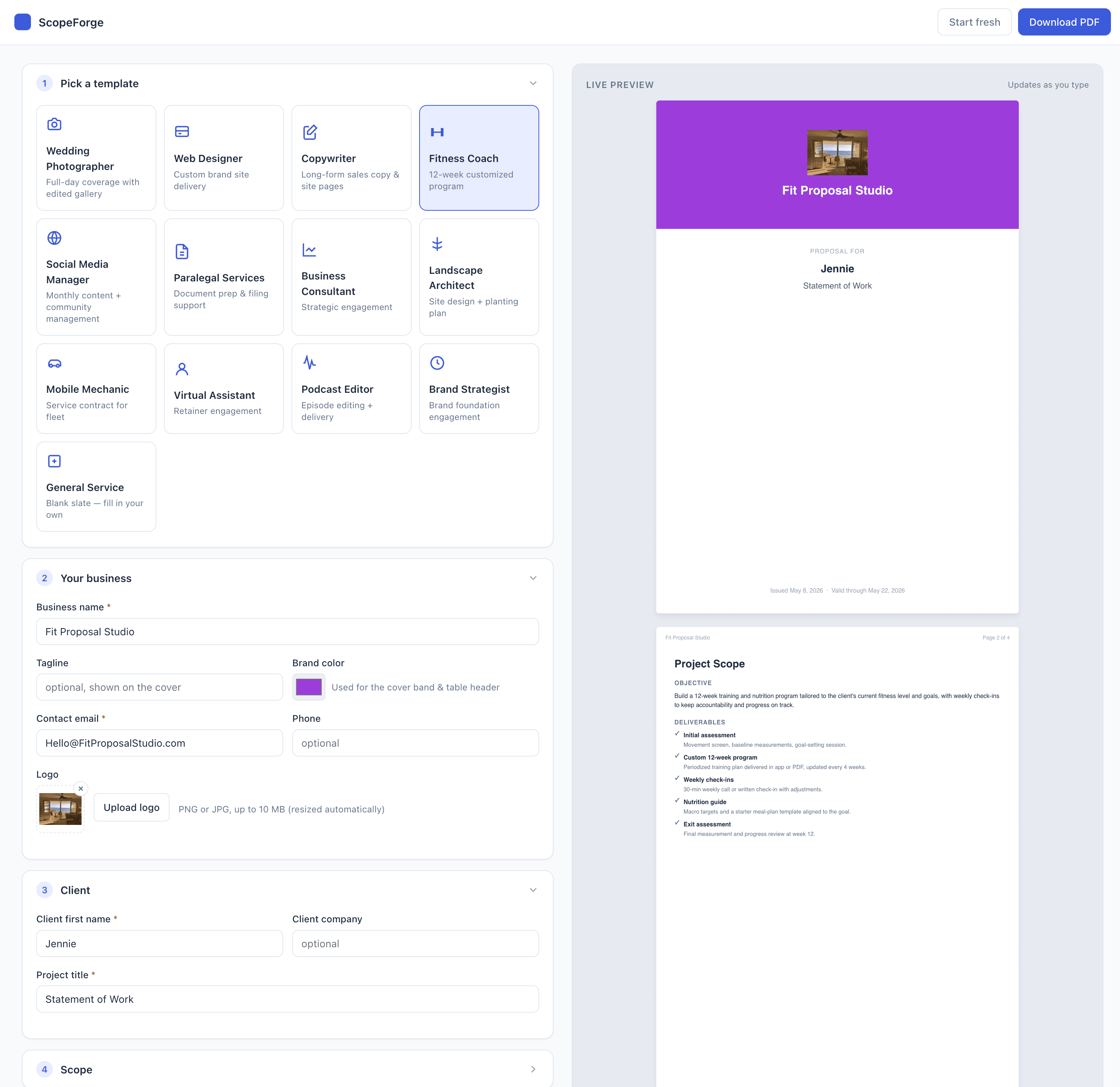The image size is (1120, 1087).
Task: Click the uploaded logo thumbnail in the form
Action: 60,809
